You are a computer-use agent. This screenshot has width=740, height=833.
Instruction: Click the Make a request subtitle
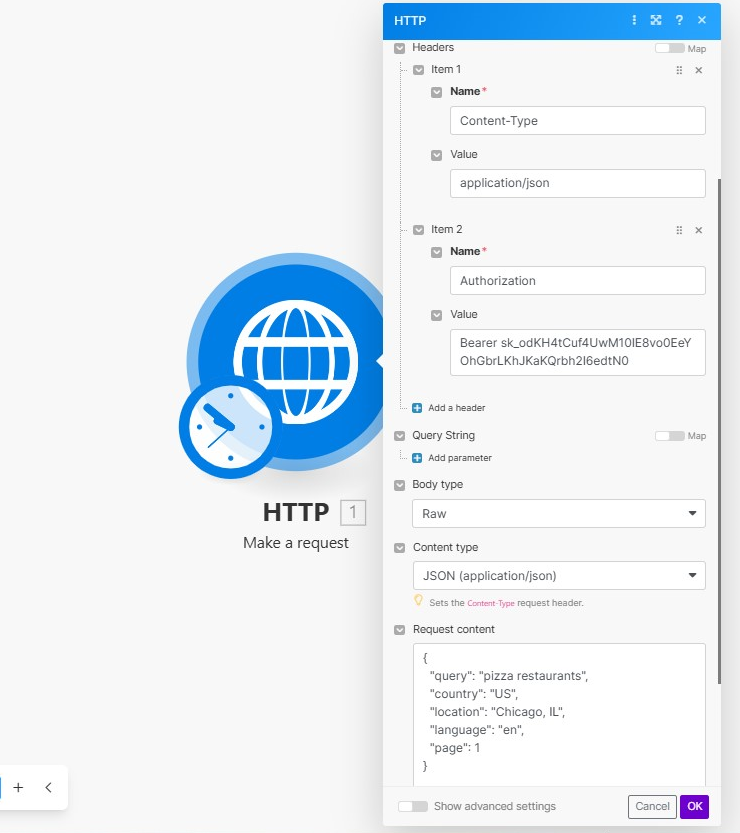coord(296,543)
